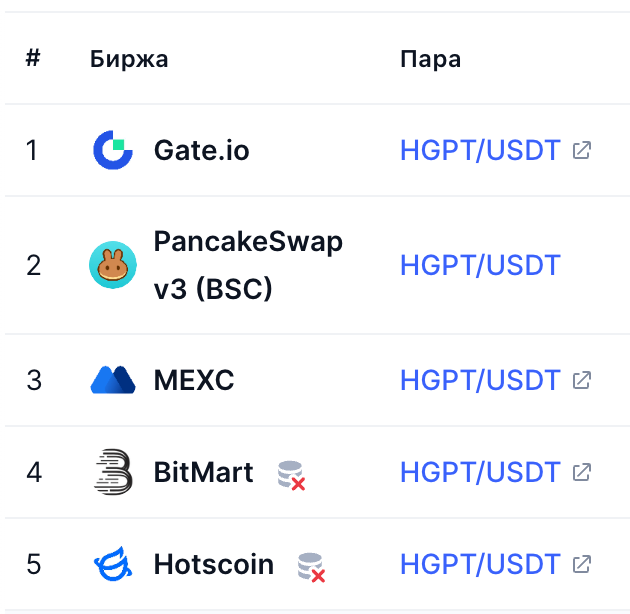Open external link icon for Gate.io pair
Viewport: 630px width, 614px height.
[582, 151]
